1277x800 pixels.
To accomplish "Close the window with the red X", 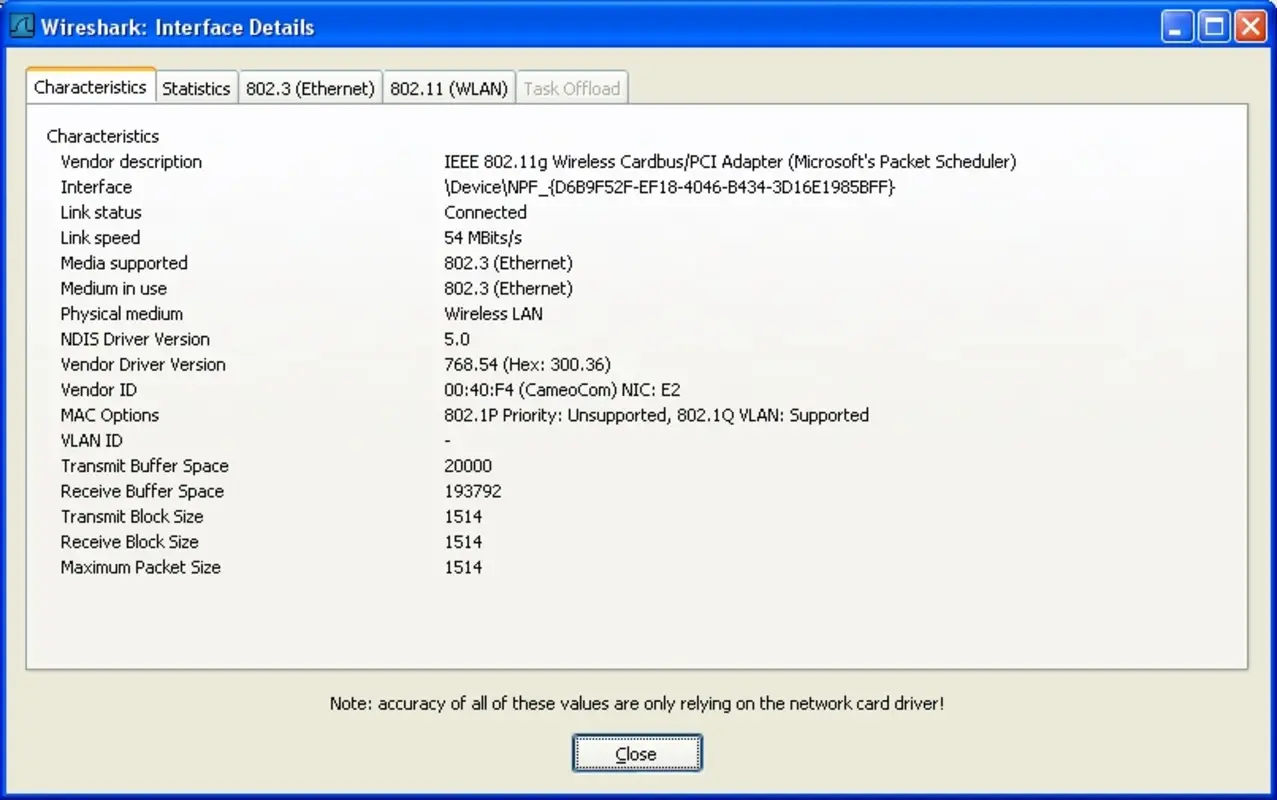I will (x=1251, y=26).
